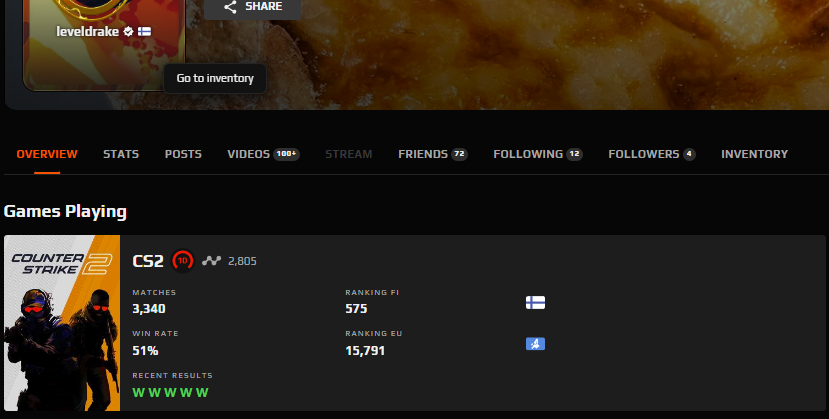This screenshot has height=419, width=829.
Task: Click the 15,791 EU ranking value
Action: click(365, 351)
